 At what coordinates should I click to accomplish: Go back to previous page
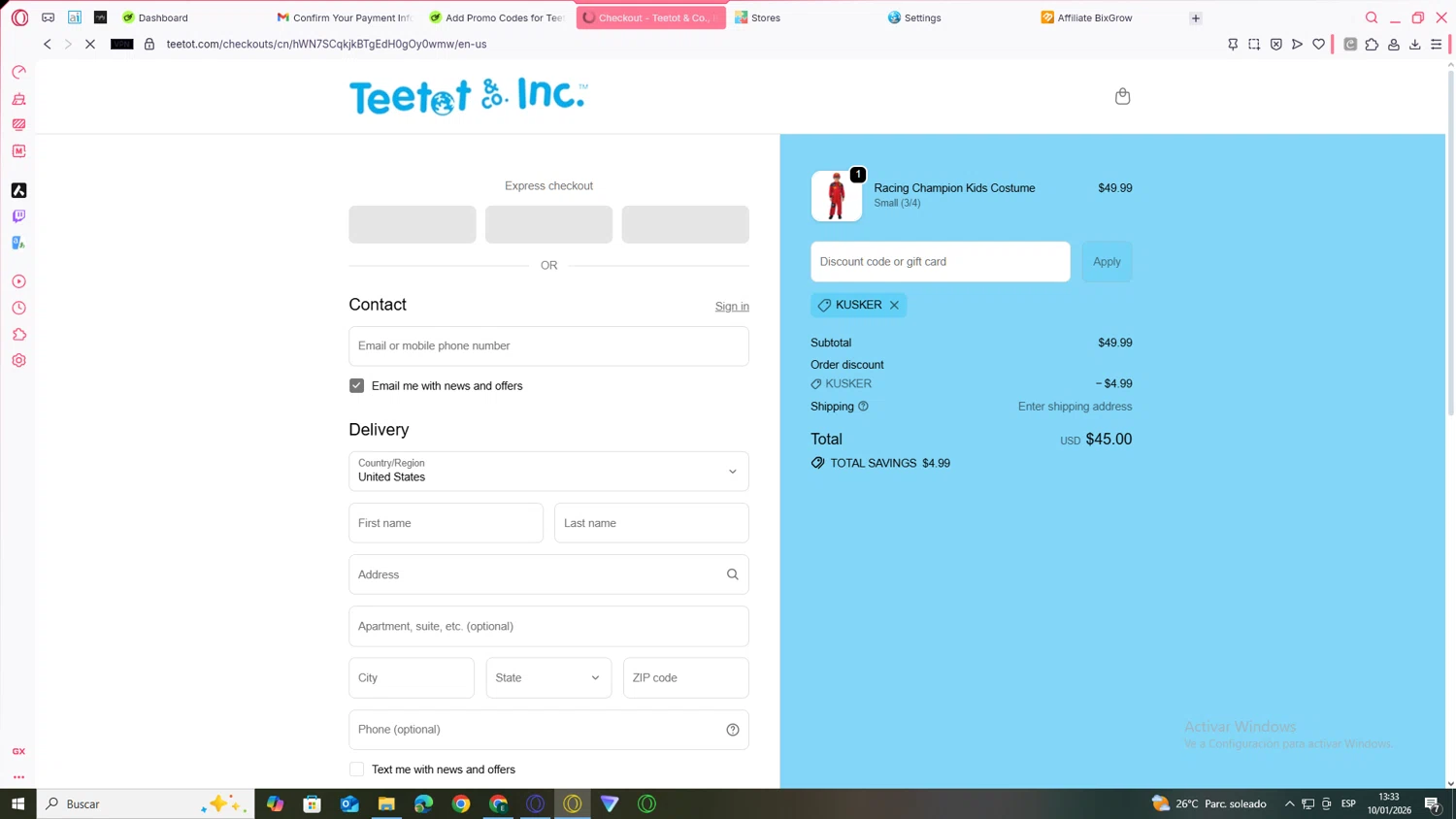click(47, 44)
